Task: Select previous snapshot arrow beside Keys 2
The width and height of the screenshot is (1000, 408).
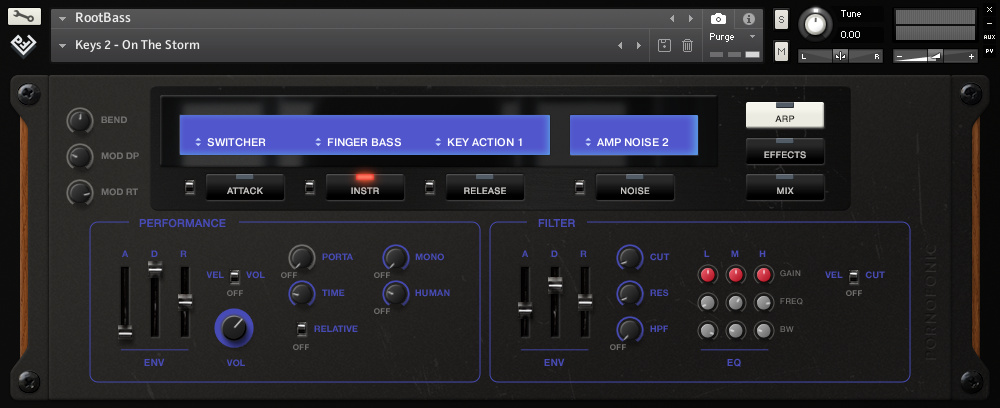Action: pos(619,45)
